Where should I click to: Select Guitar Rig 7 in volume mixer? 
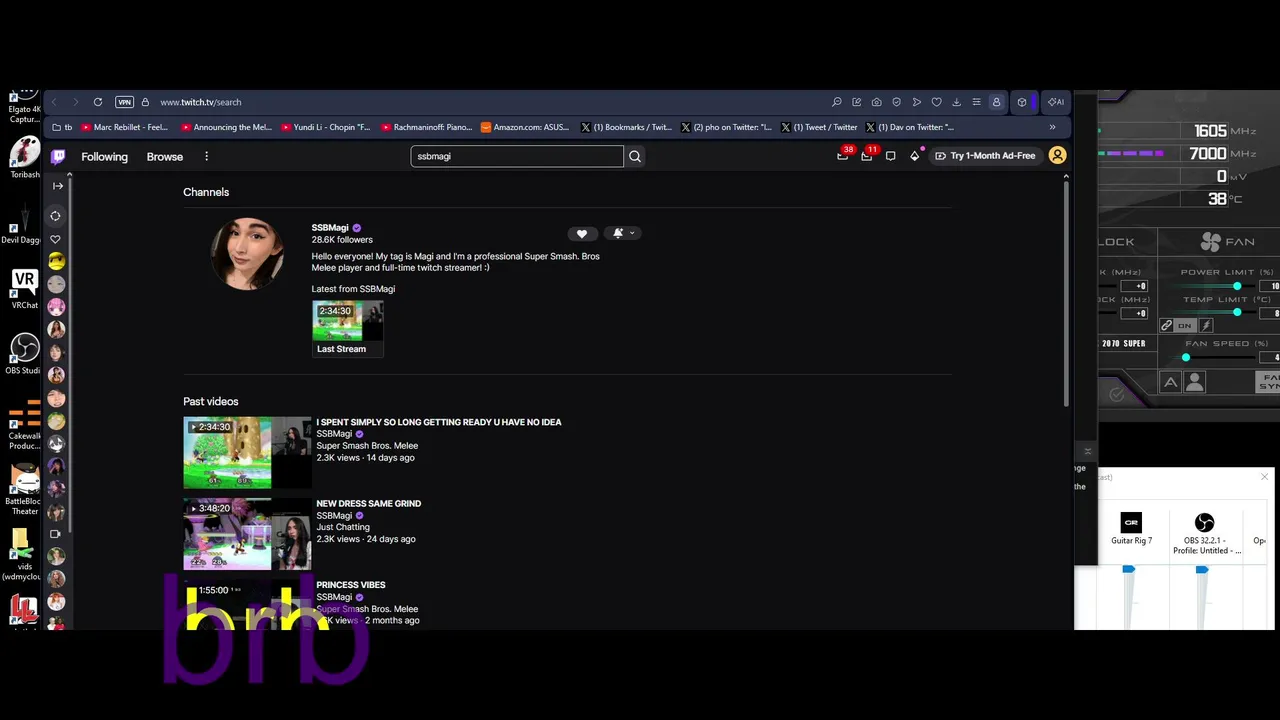[x=1131, y=529]
